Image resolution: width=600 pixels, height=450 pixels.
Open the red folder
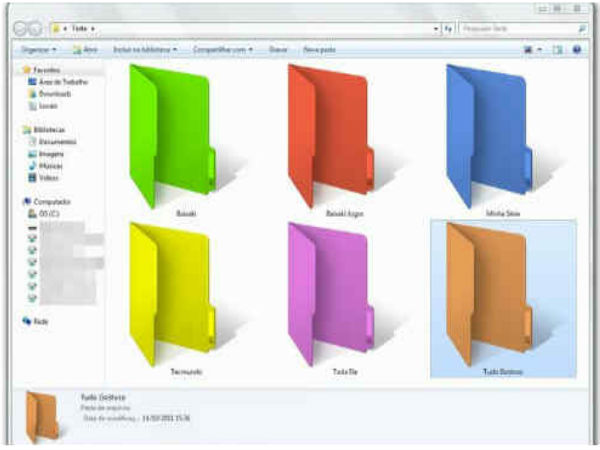pyautogui.click(x=330, y=135)
